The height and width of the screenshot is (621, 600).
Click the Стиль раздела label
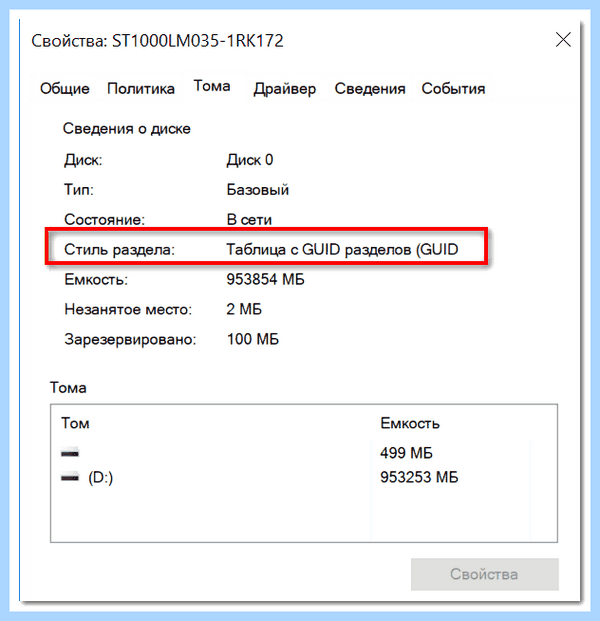[119, 250]
